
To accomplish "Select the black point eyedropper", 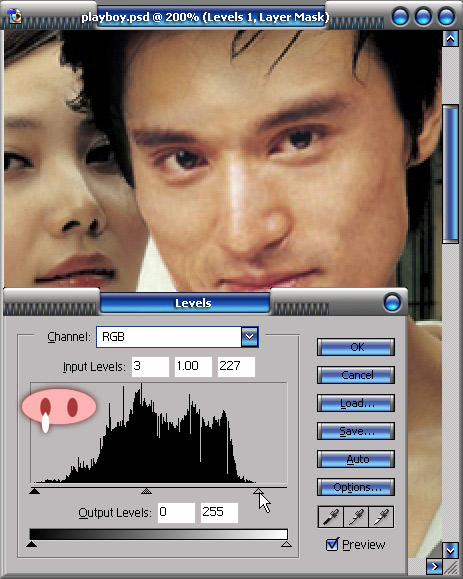I will (331, 517).
